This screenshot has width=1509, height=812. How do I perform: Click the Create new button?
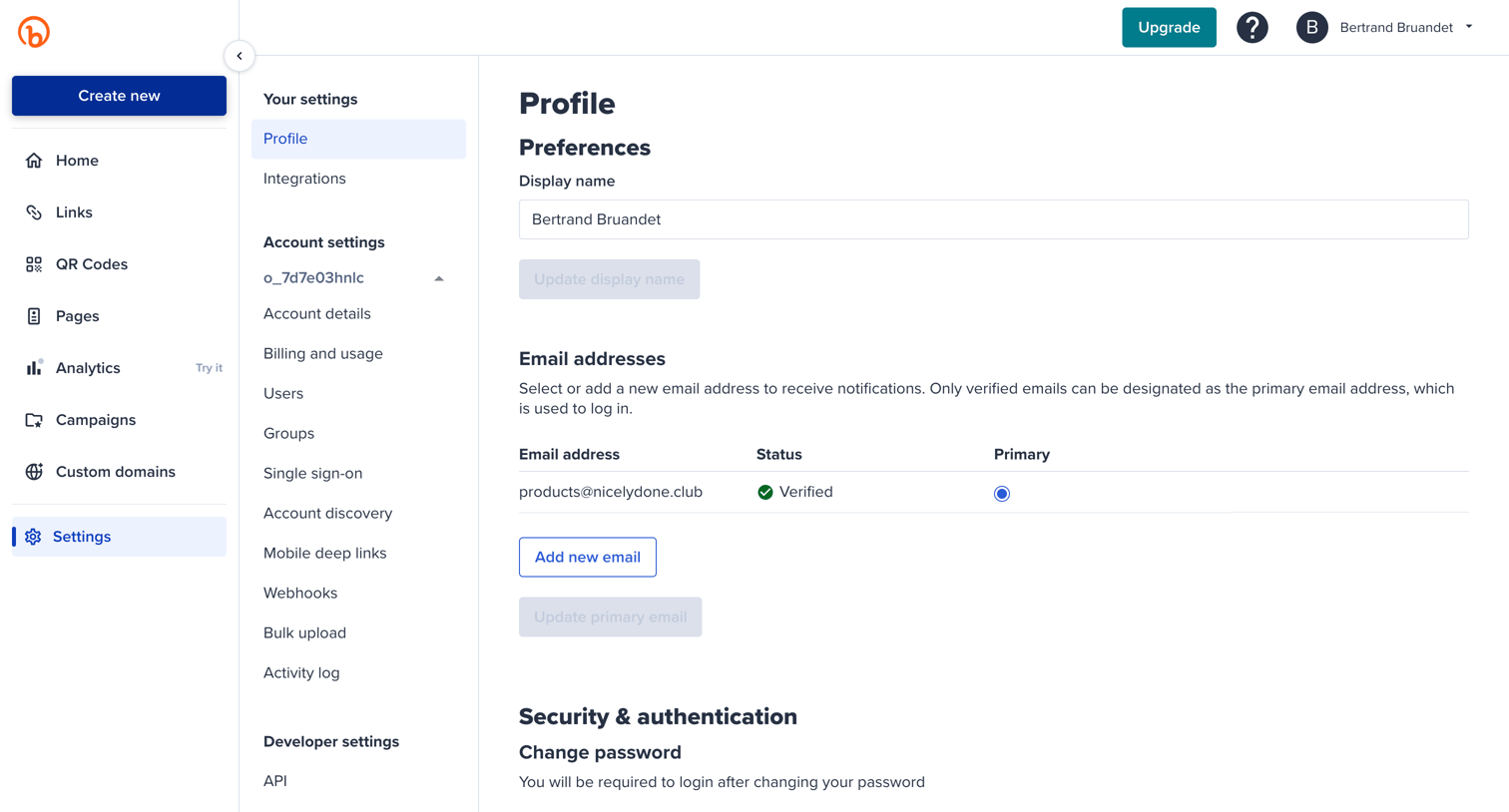click(119, 96)
